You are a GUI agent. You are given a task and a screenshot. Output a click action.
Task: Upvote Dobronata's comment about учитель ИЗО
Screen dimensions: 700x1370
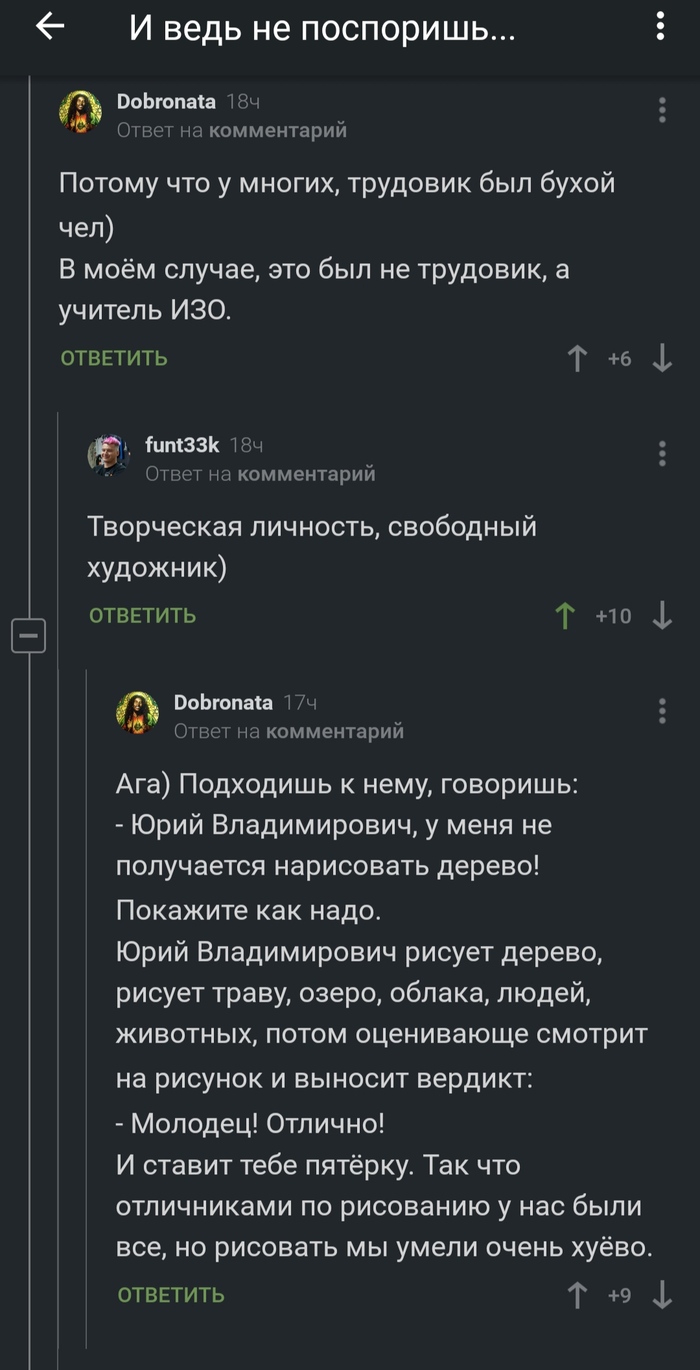tap(577, 358)
